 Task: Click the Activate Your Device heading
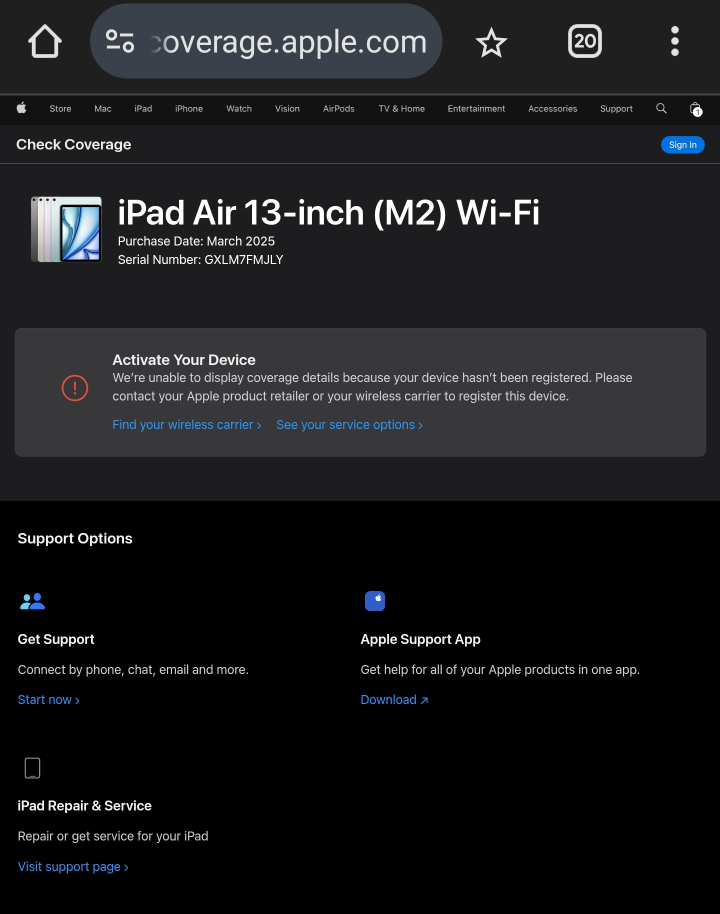click(x=184, y=360)
